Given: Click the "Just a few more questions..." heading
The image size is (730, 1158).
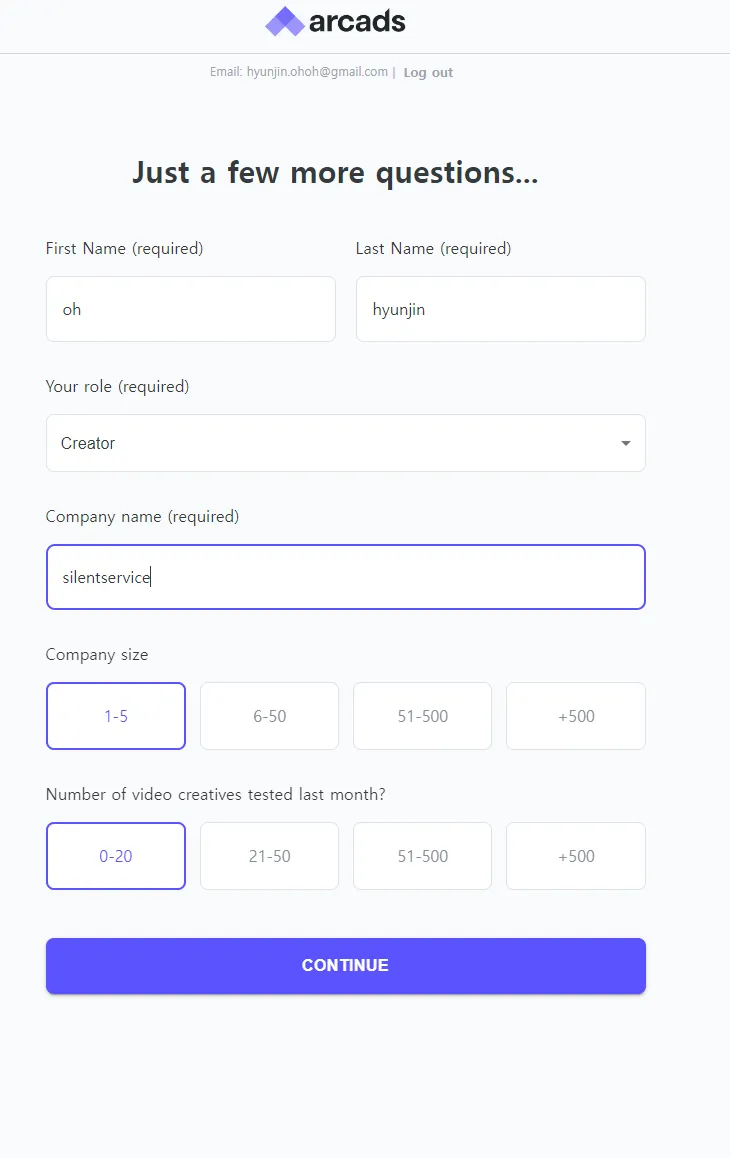Looking at the screenshot, I should (x=335, y=173).
